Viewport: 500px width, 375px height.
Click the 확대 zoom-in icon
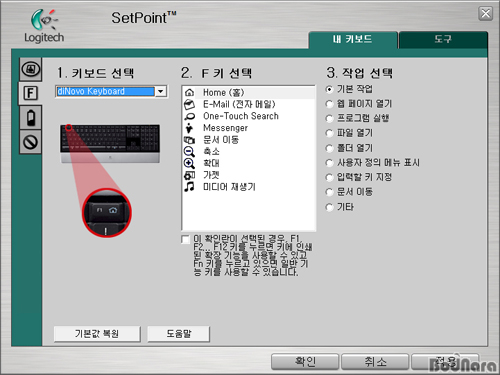[x=189, y=163]
